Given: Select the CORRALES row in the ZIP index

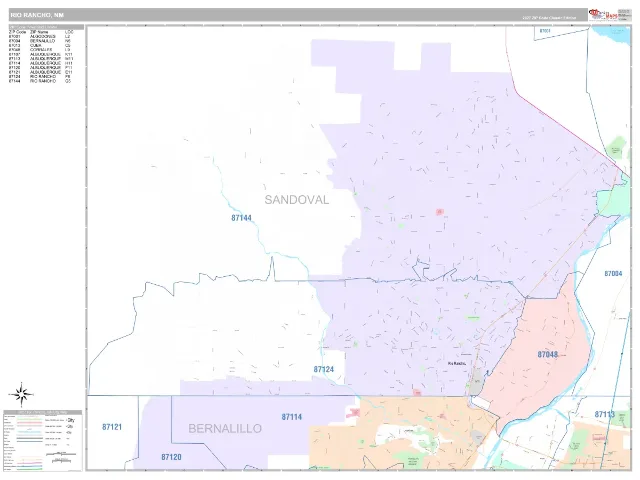Looking at the screenshot, I should (x=40, y=50).
